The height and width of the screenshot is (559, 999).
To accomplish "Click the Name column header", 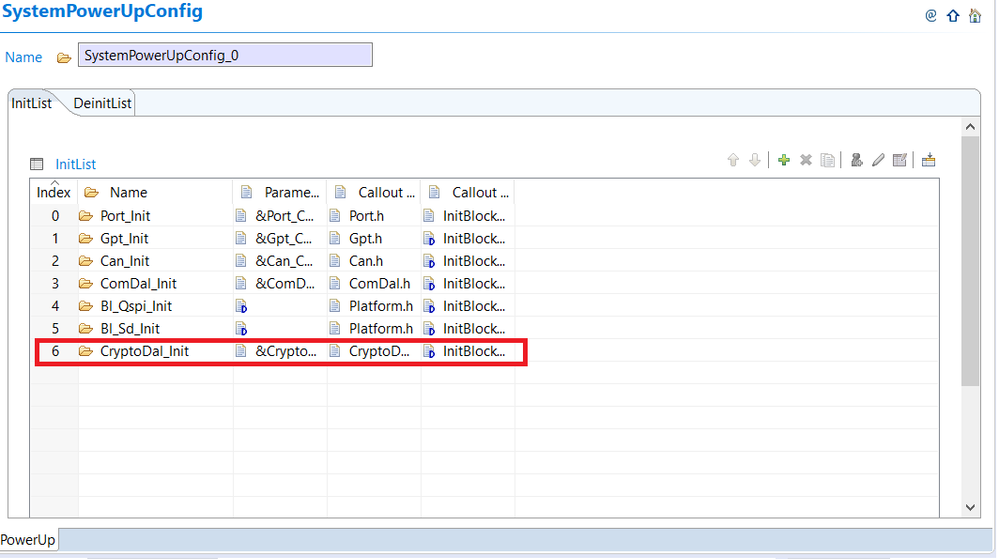I will 155,192.
